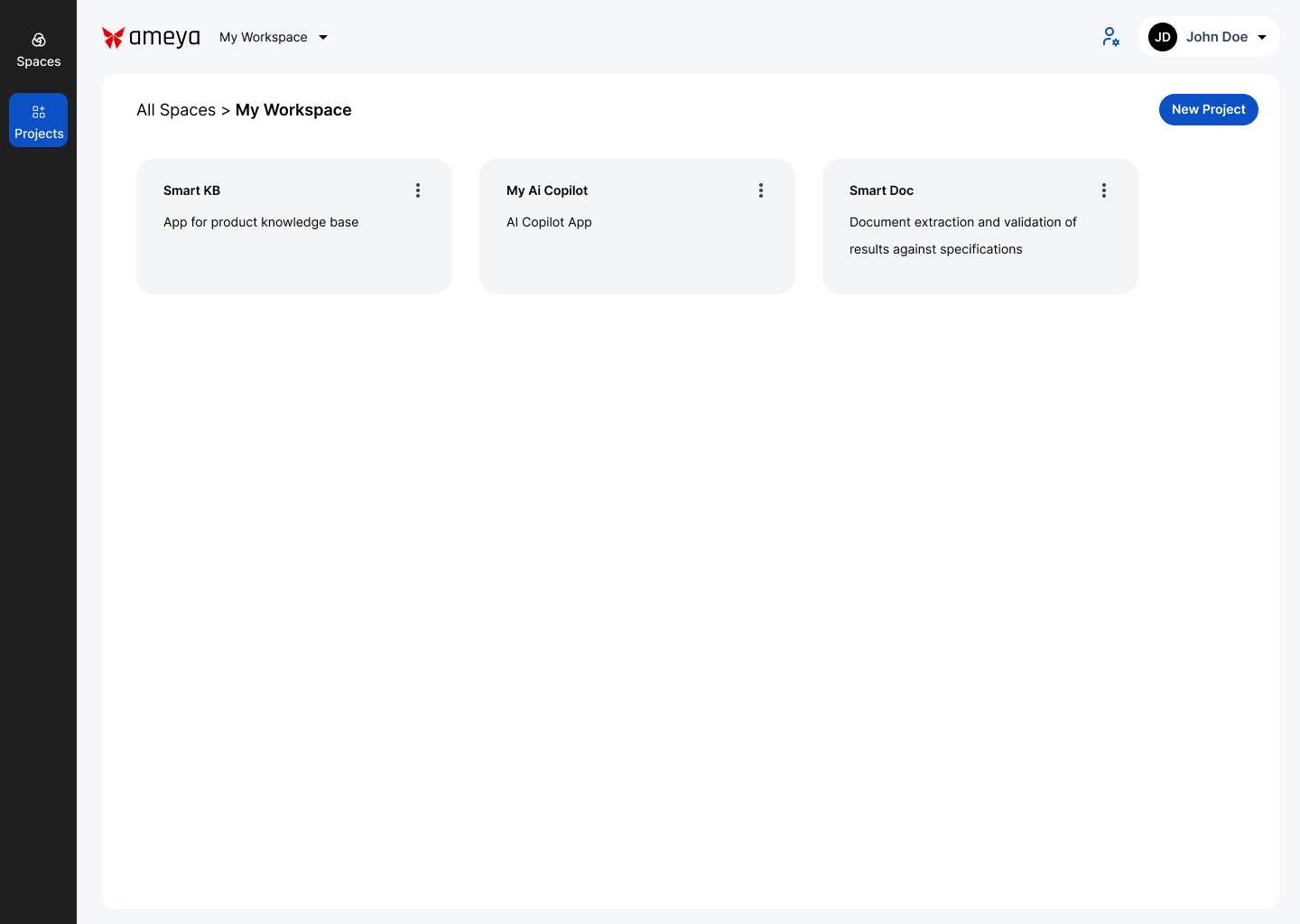Click the ameya wordmark text
1300x924 pixels.
(x=164, y=37)
